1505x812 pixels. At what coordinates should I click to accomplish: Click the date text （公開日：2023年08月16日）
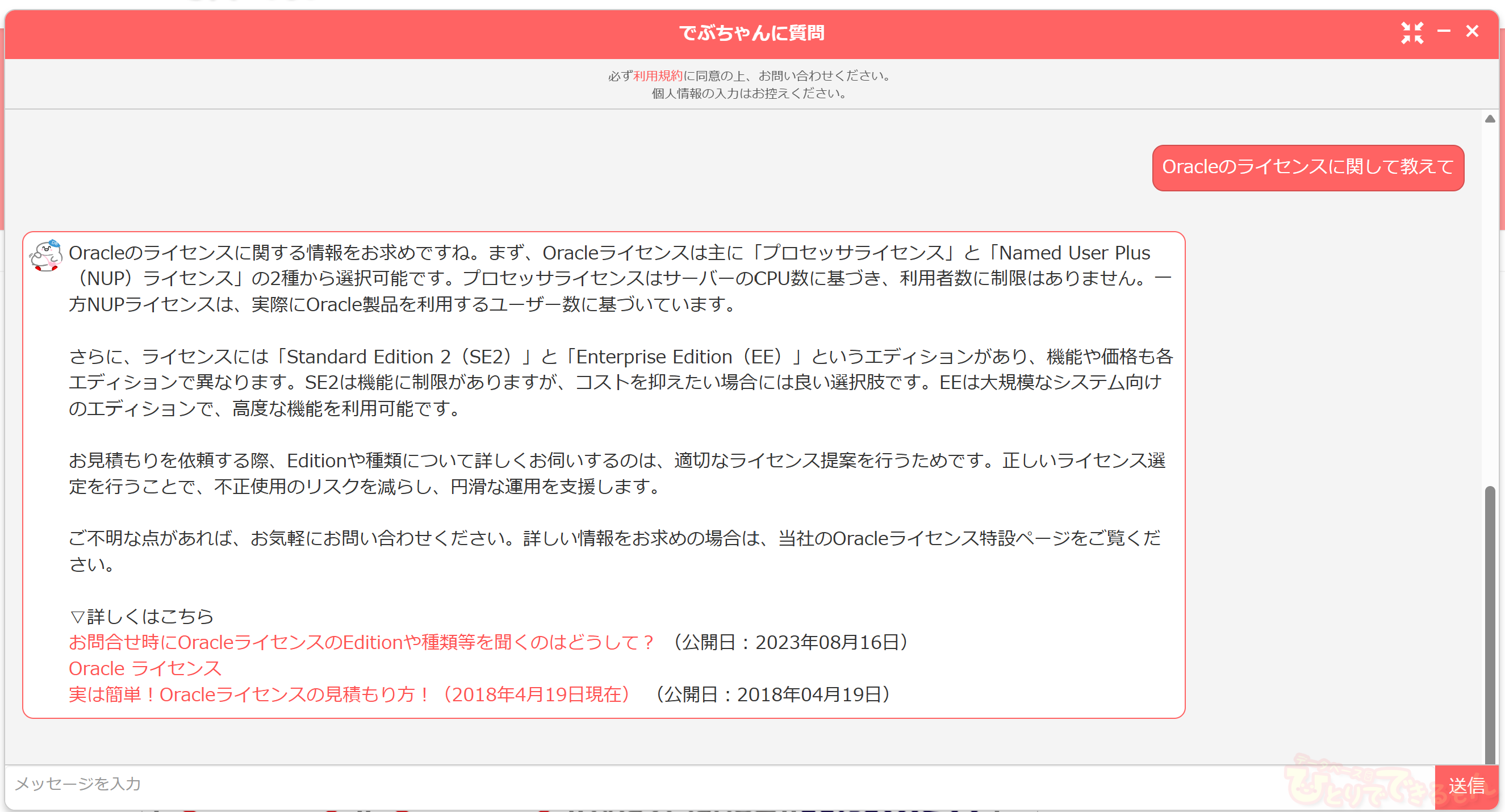[790, 642]
